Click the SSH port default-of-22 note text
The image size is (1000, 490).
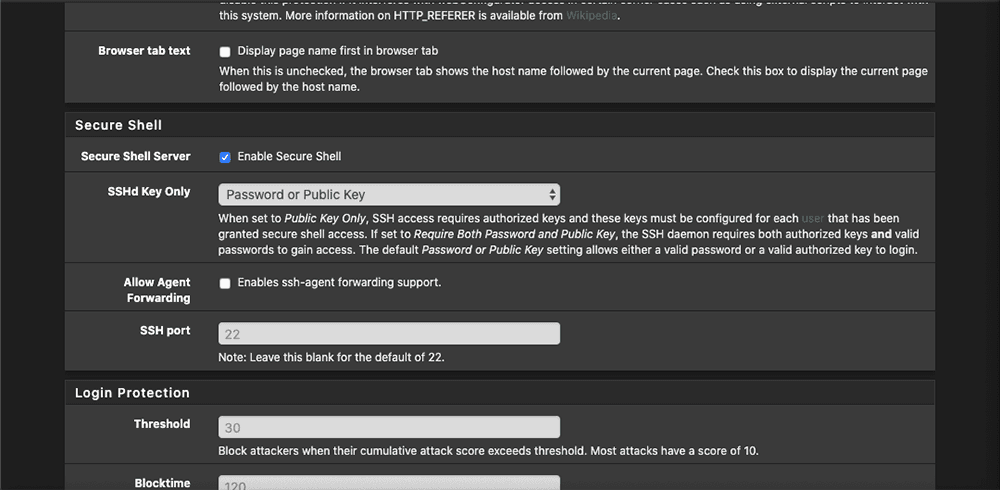331,357
